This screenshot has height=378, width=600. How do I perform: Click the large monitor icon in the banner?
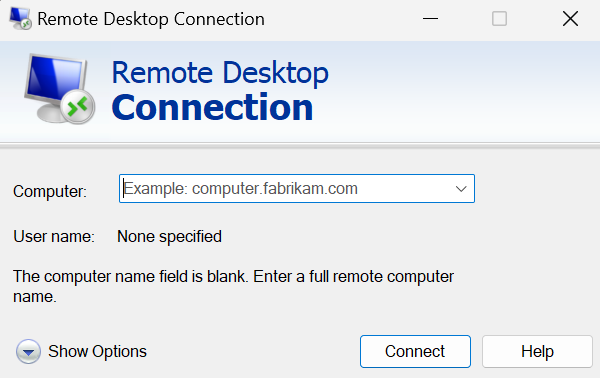point(60,89)
